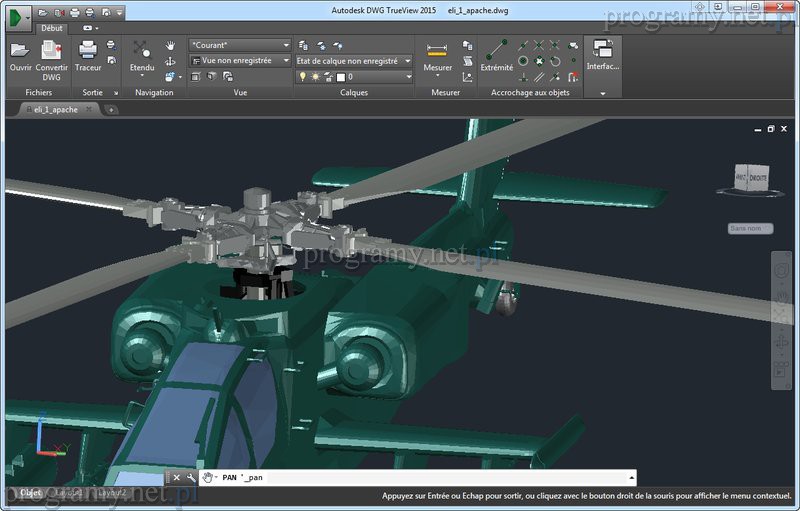The width and height of the screenshot is (800, 511).
Task: Click the new drawing tab plus button
Action: (111, 109)
